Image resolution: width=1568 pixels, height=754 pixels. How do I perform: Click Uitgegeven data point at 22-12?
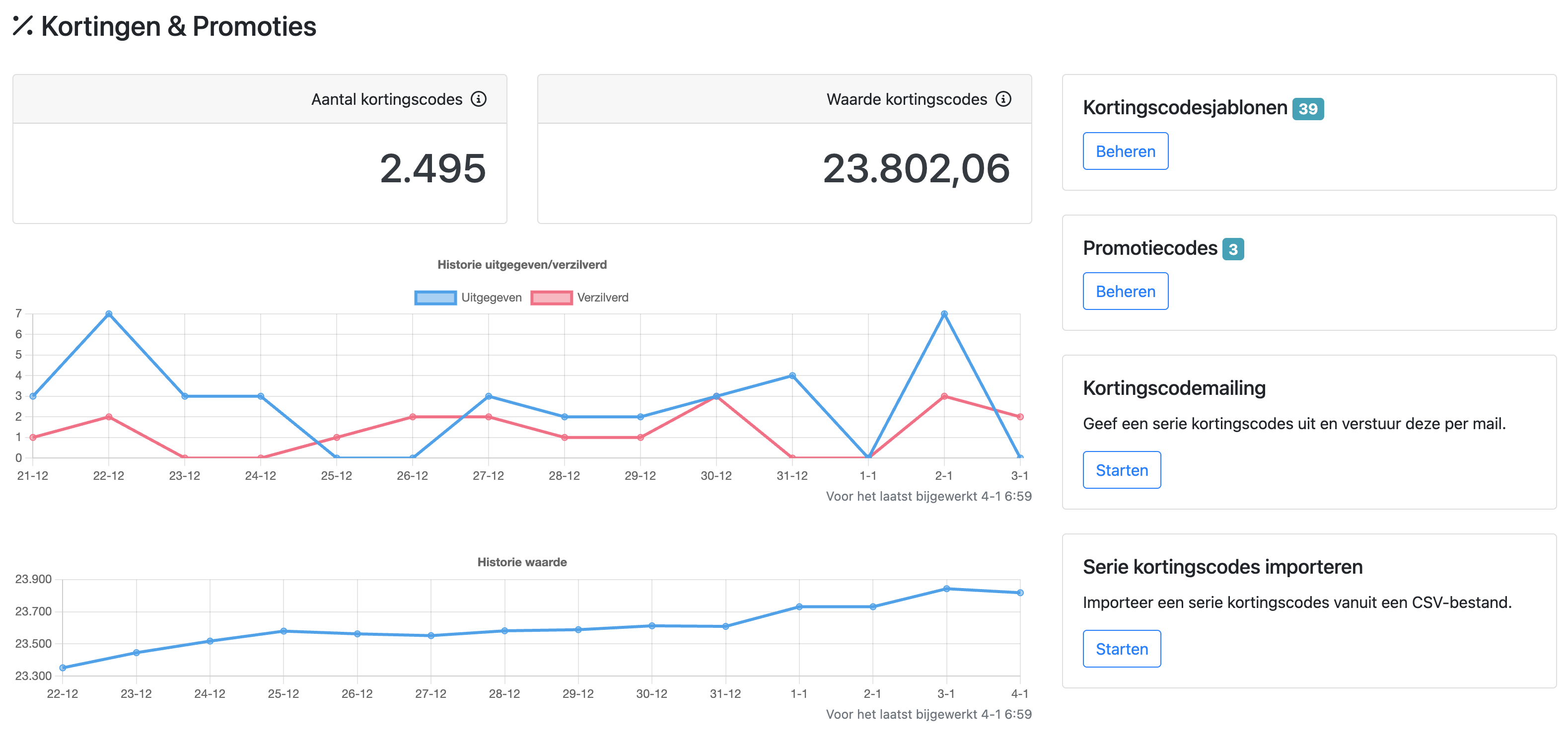pos(108,314)
